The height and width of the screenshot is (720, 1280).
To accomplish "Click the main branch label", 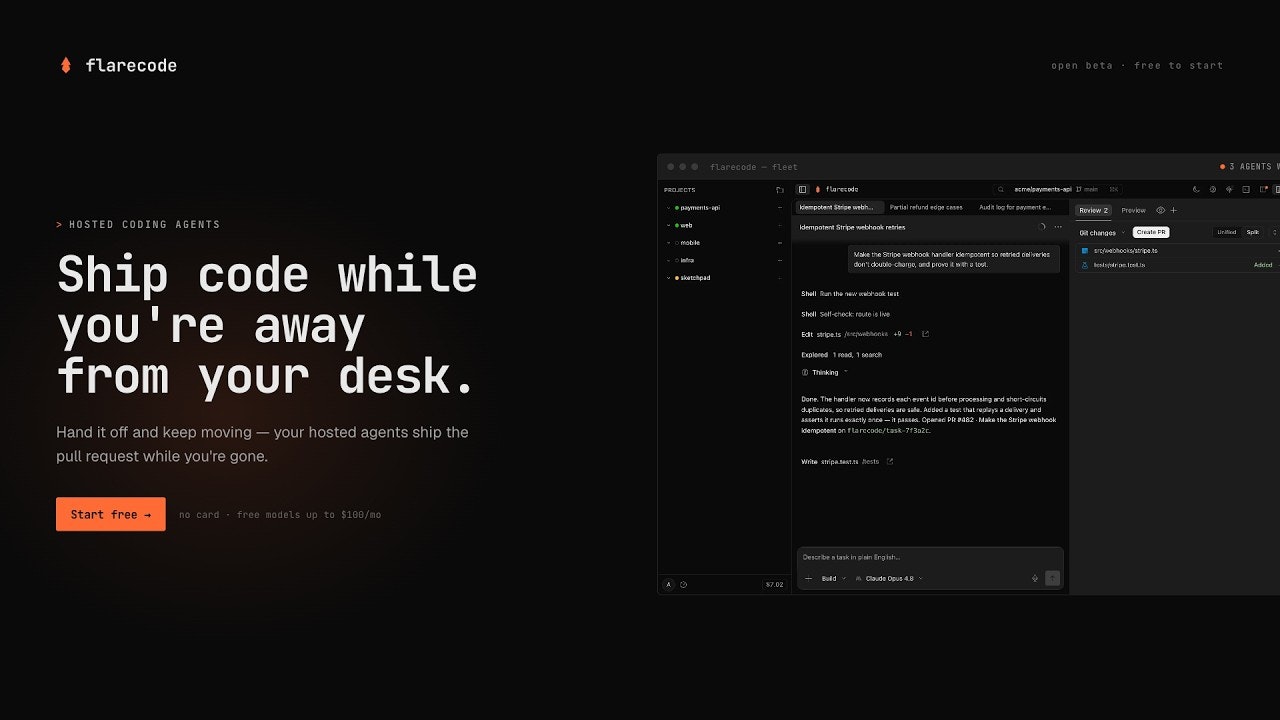I will coord(1091,189).
